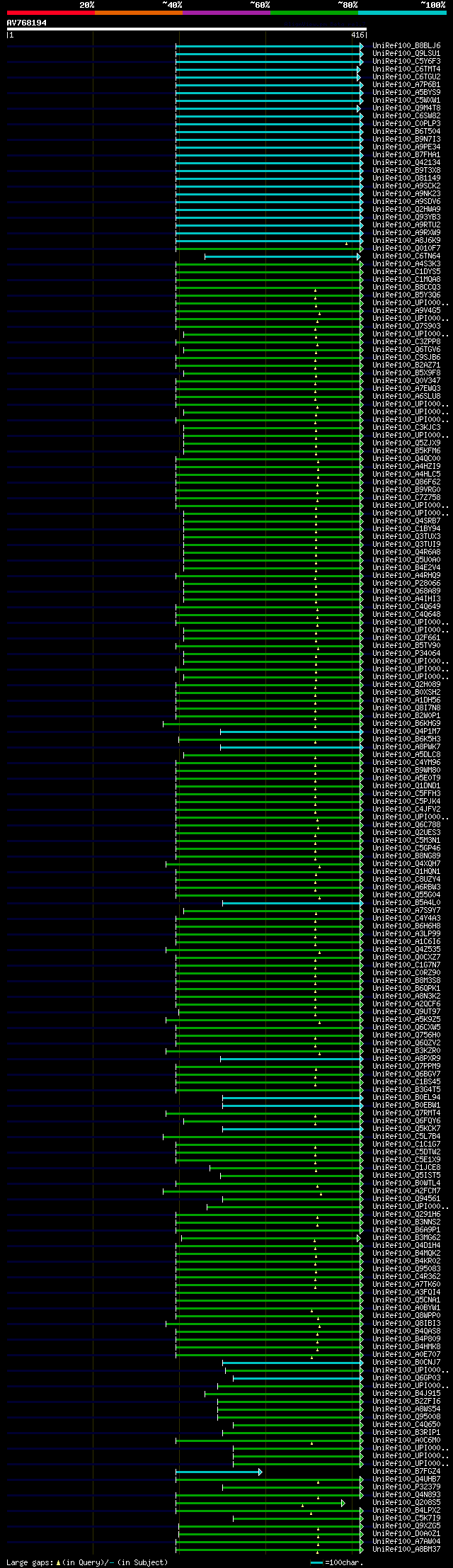Viewport: 453px width, 1568px height.
Task: Click the purple ~60% identity legend segment
Action: (226, 13)
